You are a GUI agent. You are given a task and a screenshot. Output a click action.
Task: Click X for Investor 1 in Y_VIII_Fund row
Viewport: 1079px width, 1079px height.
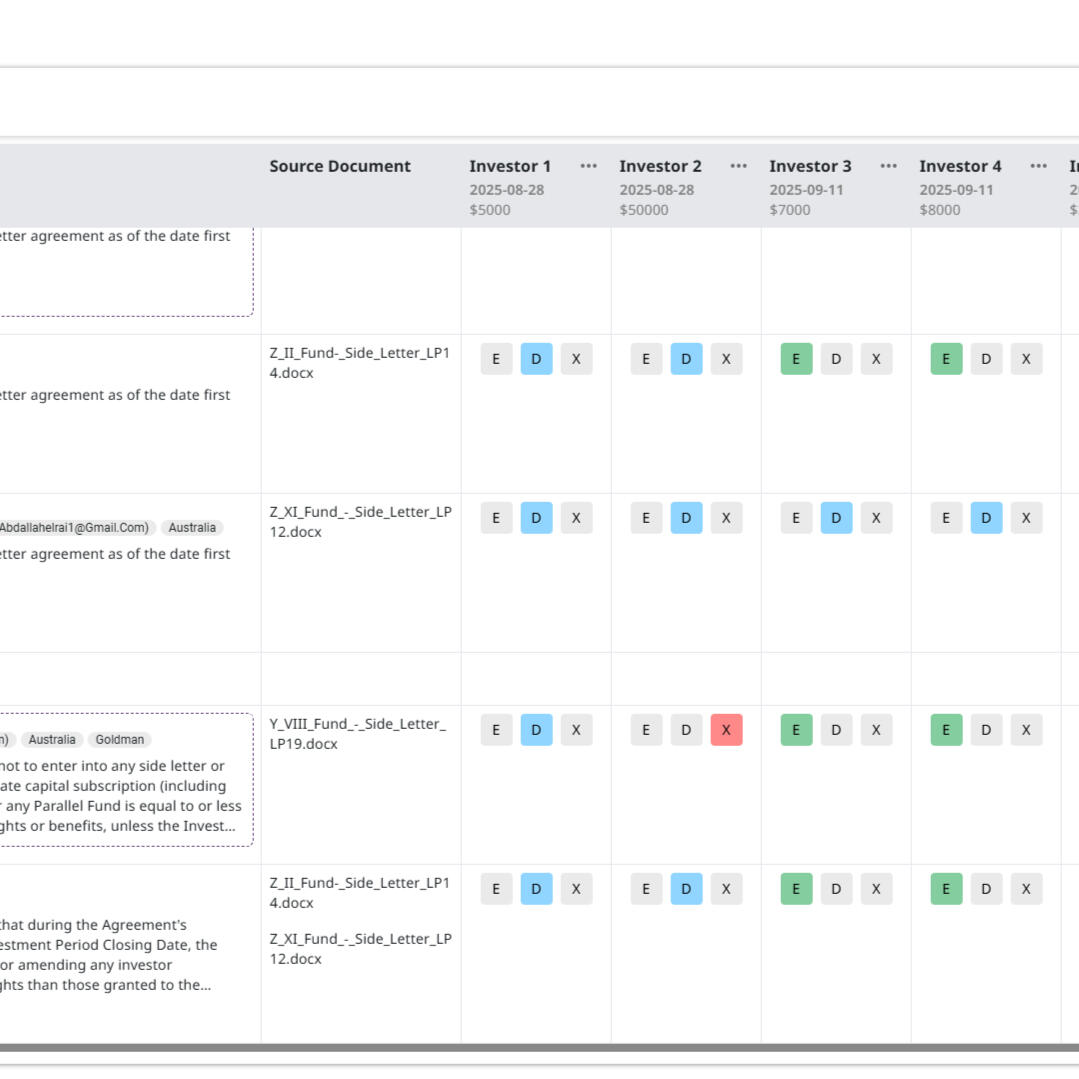(x=576, y=730)
